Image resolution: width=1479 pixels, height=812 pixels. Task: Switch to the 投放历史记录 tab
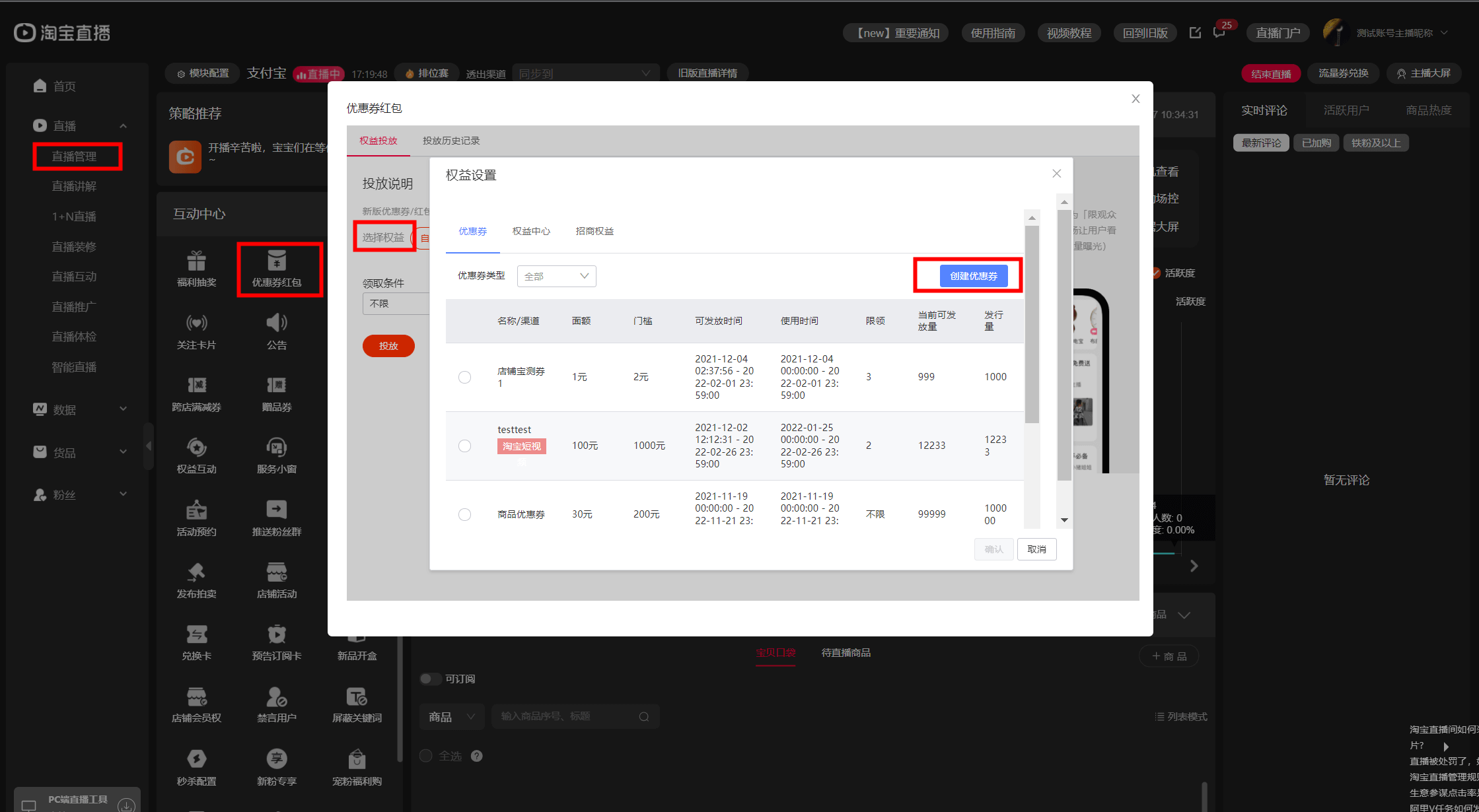tap(451, 141)
